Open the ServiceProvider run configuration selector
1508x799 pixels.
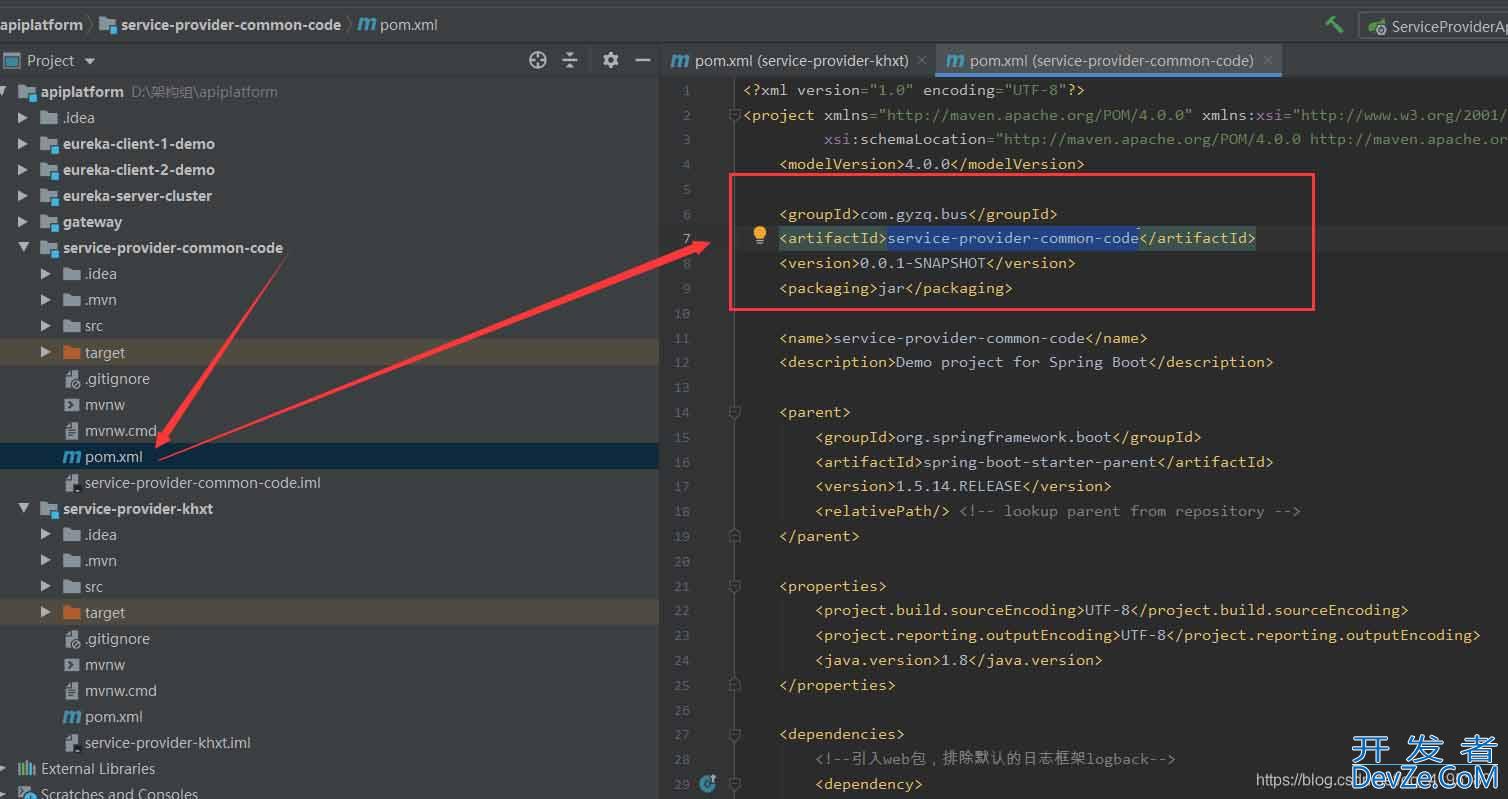pos(1438,27)
